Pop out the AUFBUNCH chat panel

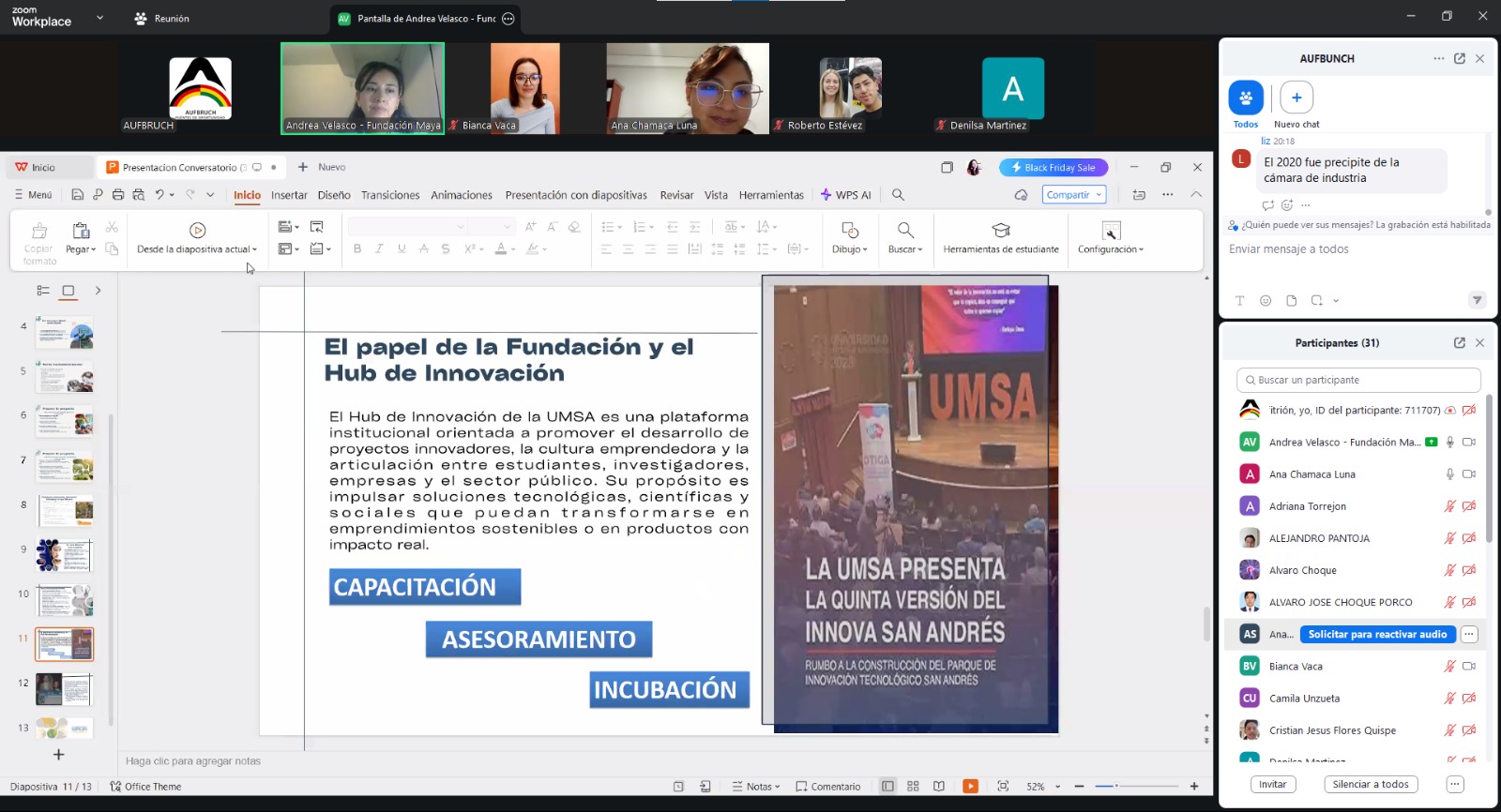pyautogui.click(x=1459, y=58)
